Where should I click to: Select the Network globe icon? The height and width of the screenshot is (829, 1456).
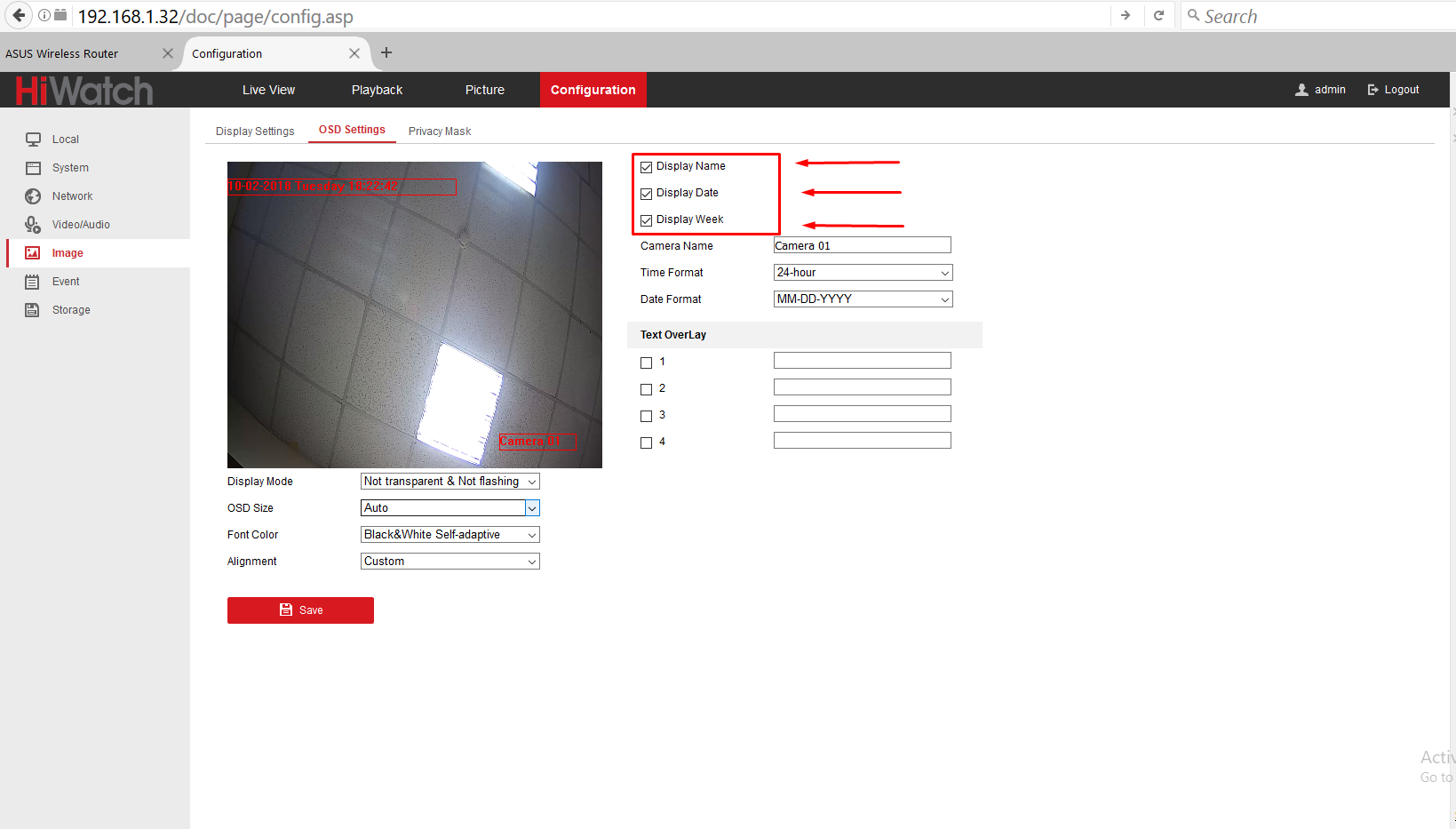(x=33, y=196)
